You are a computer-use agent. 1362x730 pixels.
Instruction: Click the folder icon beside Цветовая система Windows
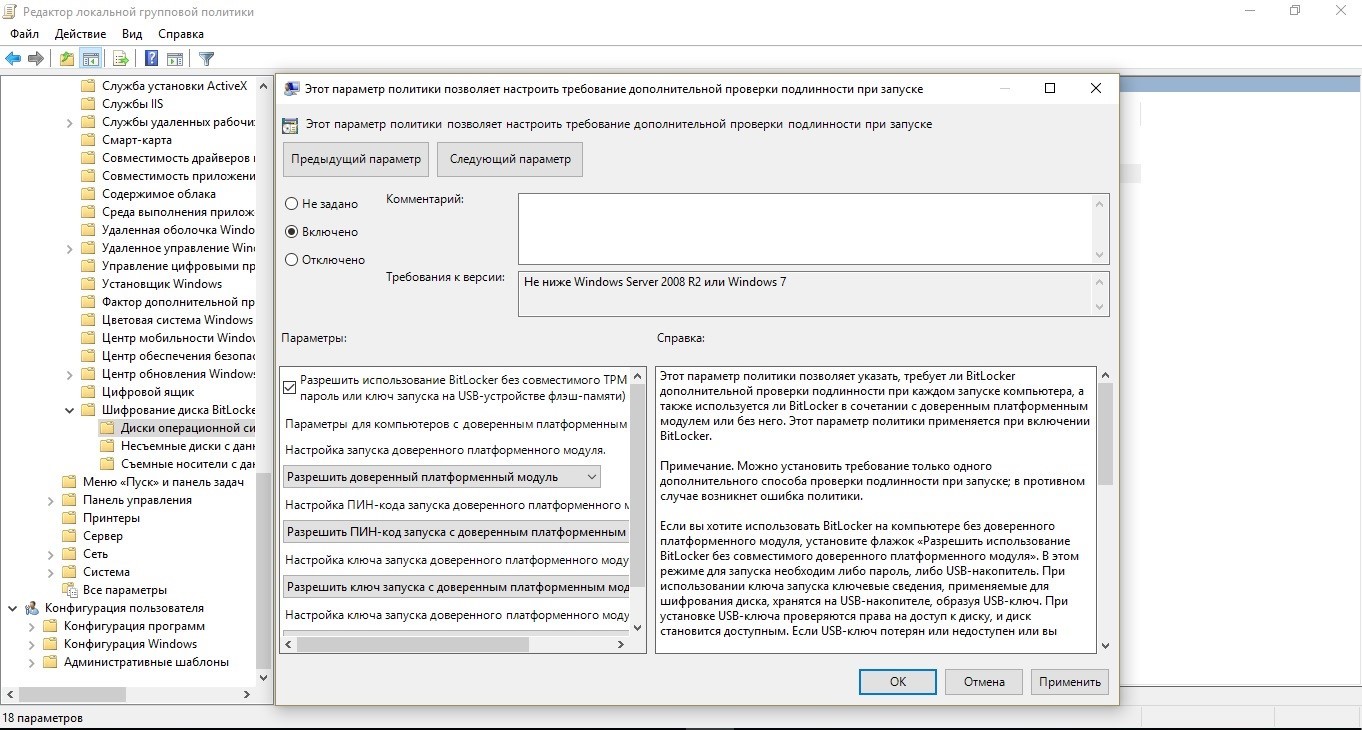pyautogui.click(x=88, y=320)
